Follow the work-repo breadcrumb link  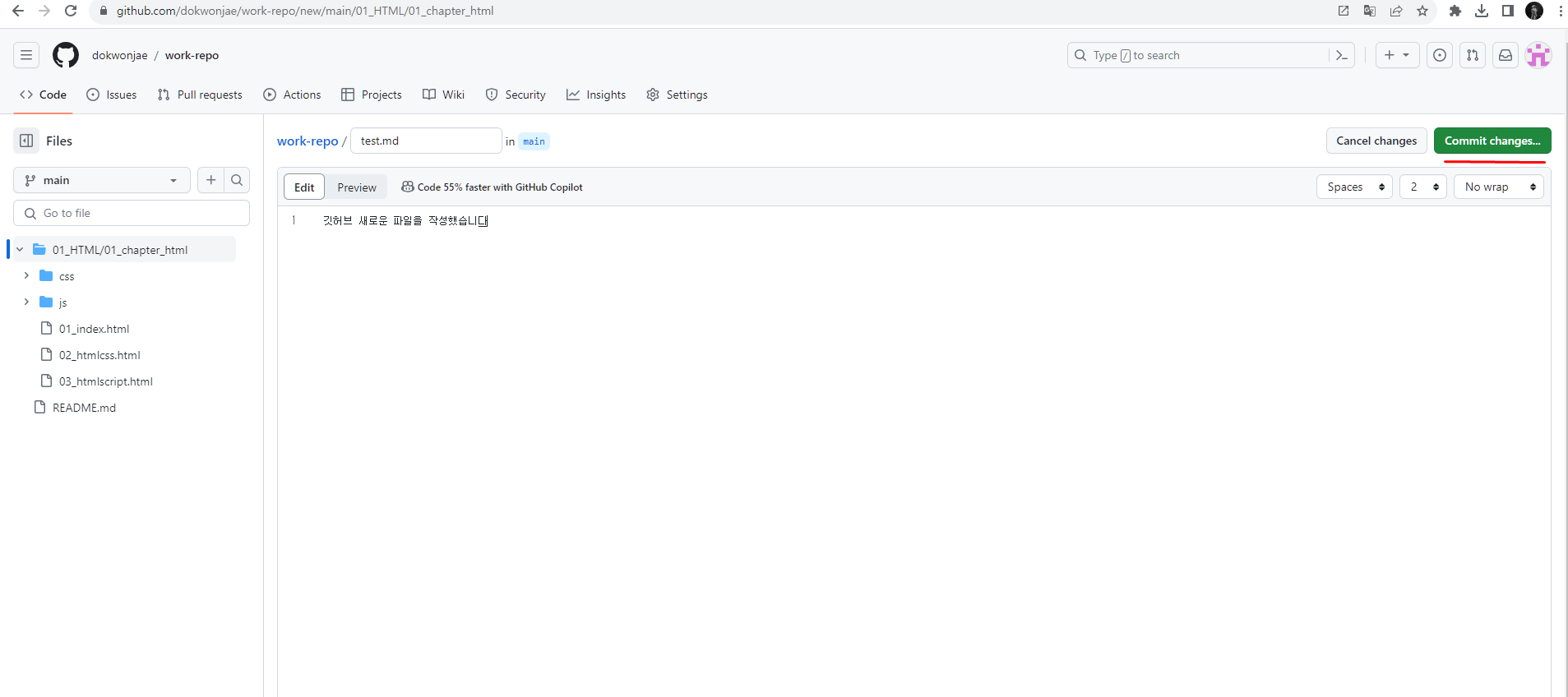click(308, 141)
